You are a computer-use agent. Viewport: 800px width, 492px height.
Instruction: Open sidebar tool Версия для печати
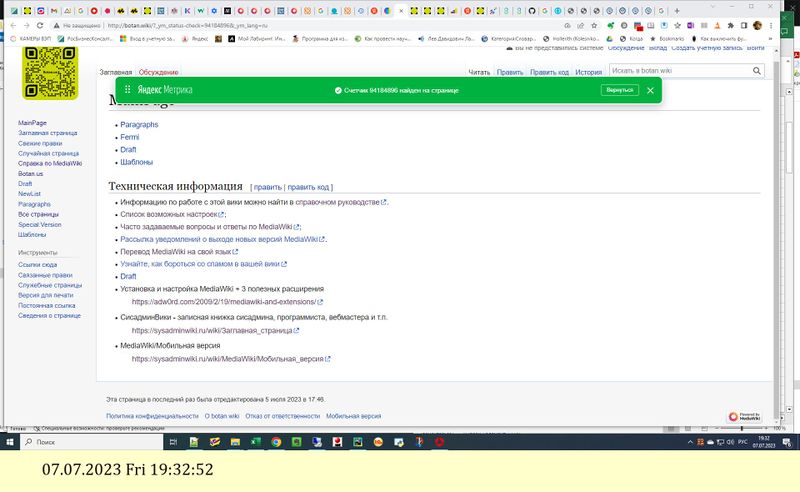45,296
